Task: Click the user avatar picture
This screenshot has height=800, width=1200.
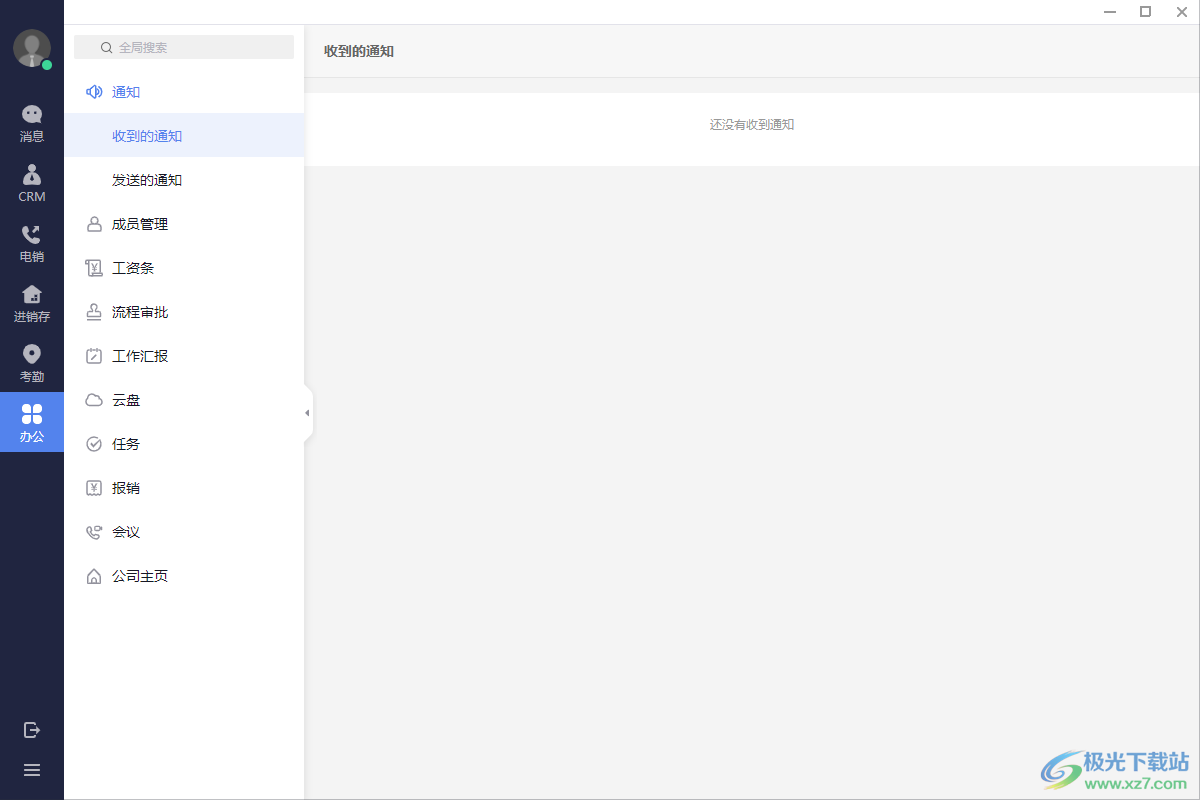Action: point(32,48)
